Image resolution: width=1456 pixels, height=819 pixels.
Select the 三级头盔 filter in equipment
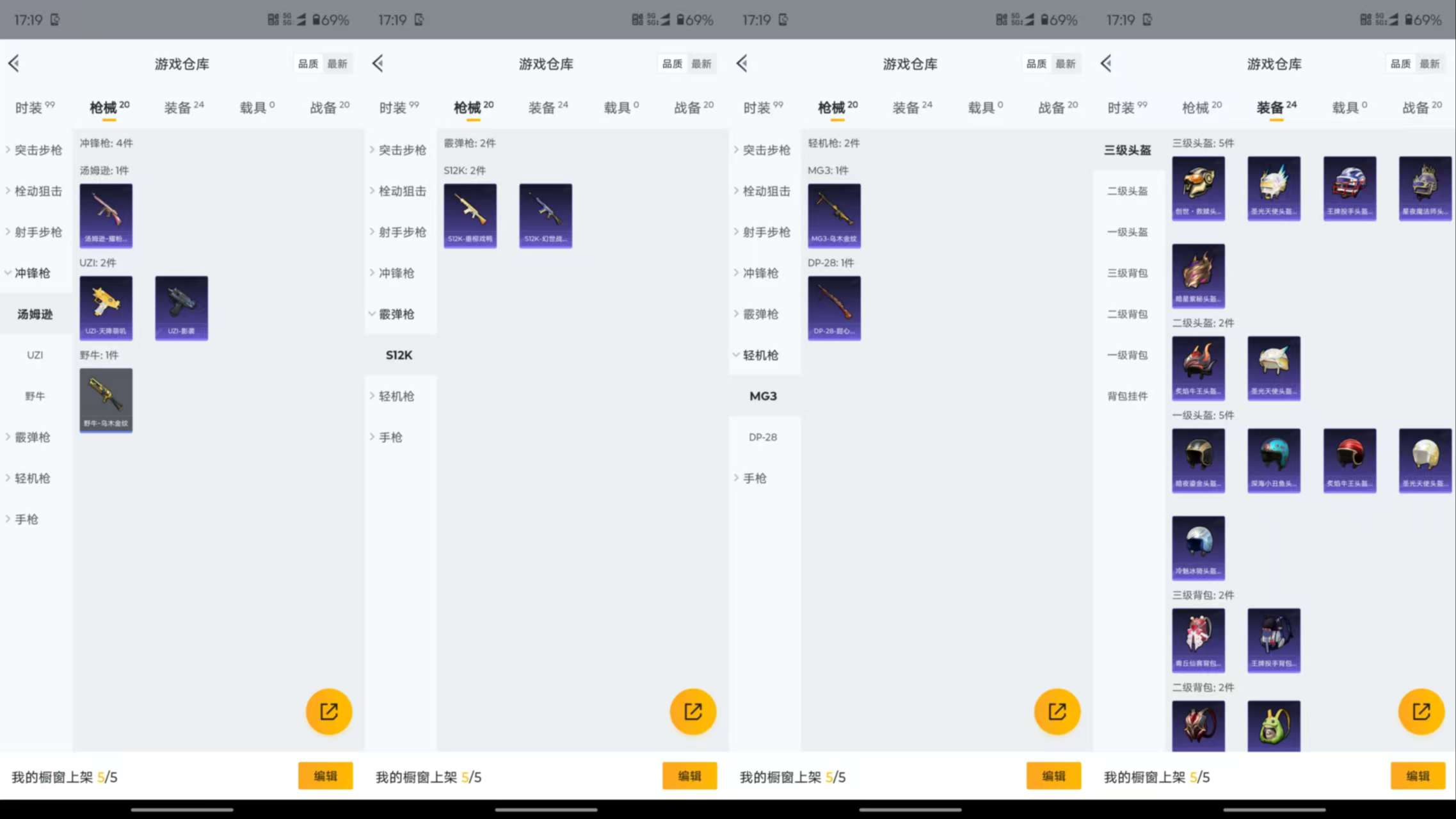(x=1128, y=150)
